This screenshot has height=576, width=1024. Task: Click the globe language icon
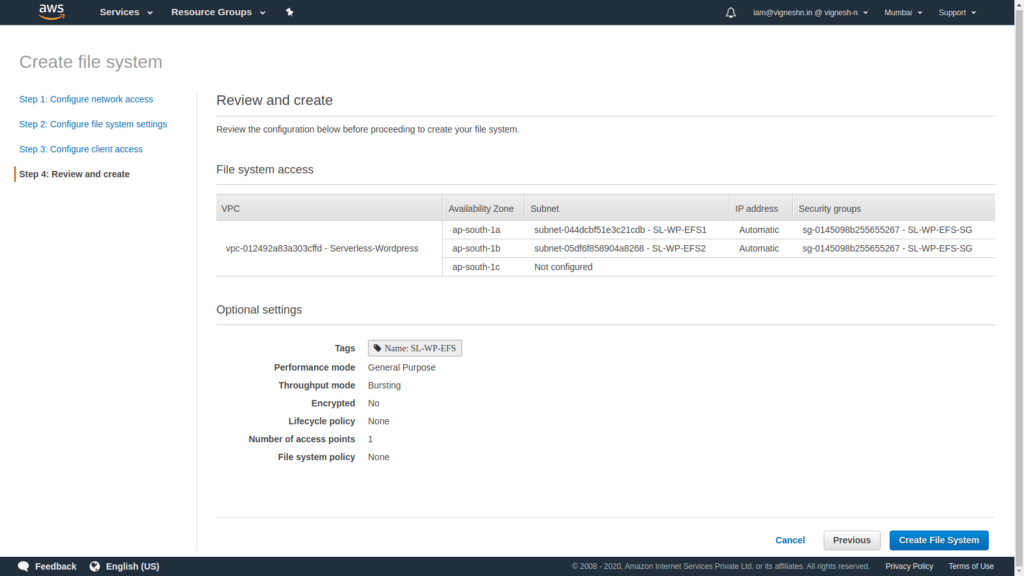(95, 566)
